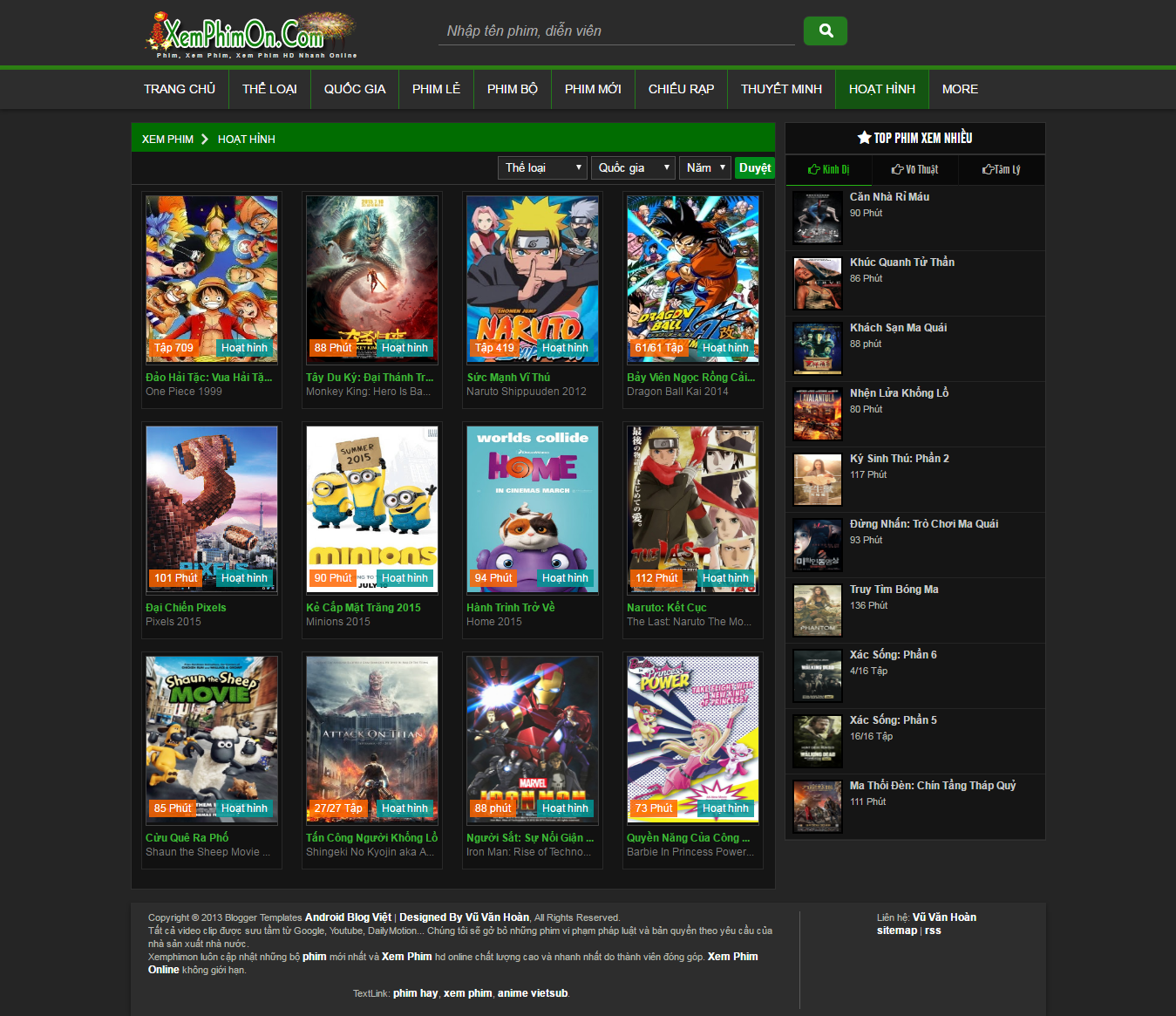Open the Thể Loại navigation menu
Viewport: 1176px width, 1016px height.
[269, 89]
